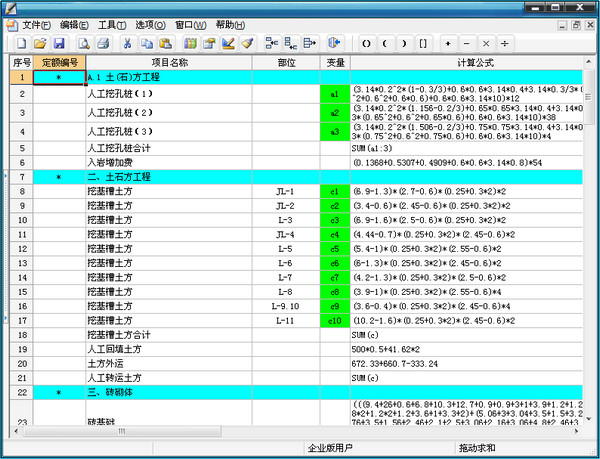Insert right parenthesis ) button
Viewport: 600px width, 459px height.
click(x=404, y=44)
